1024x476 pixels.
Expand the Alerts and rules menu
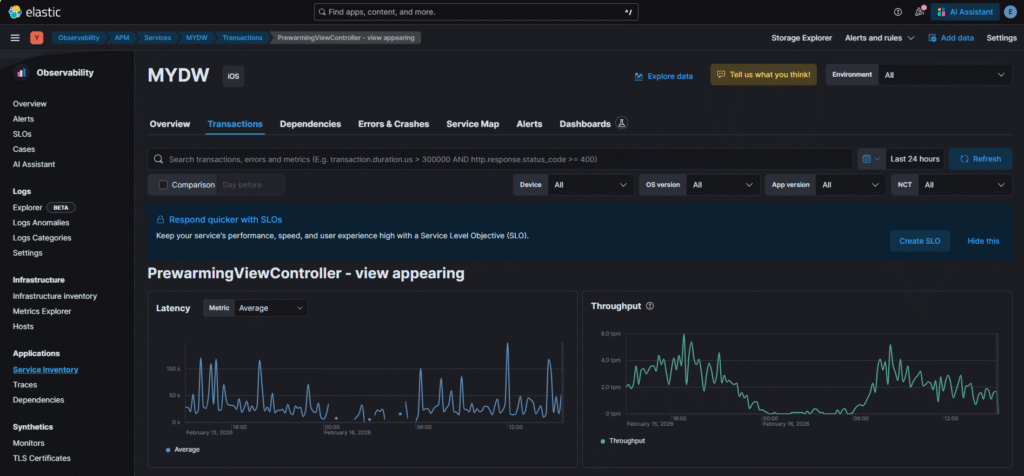pyautogui.click(x=879, y=38)
